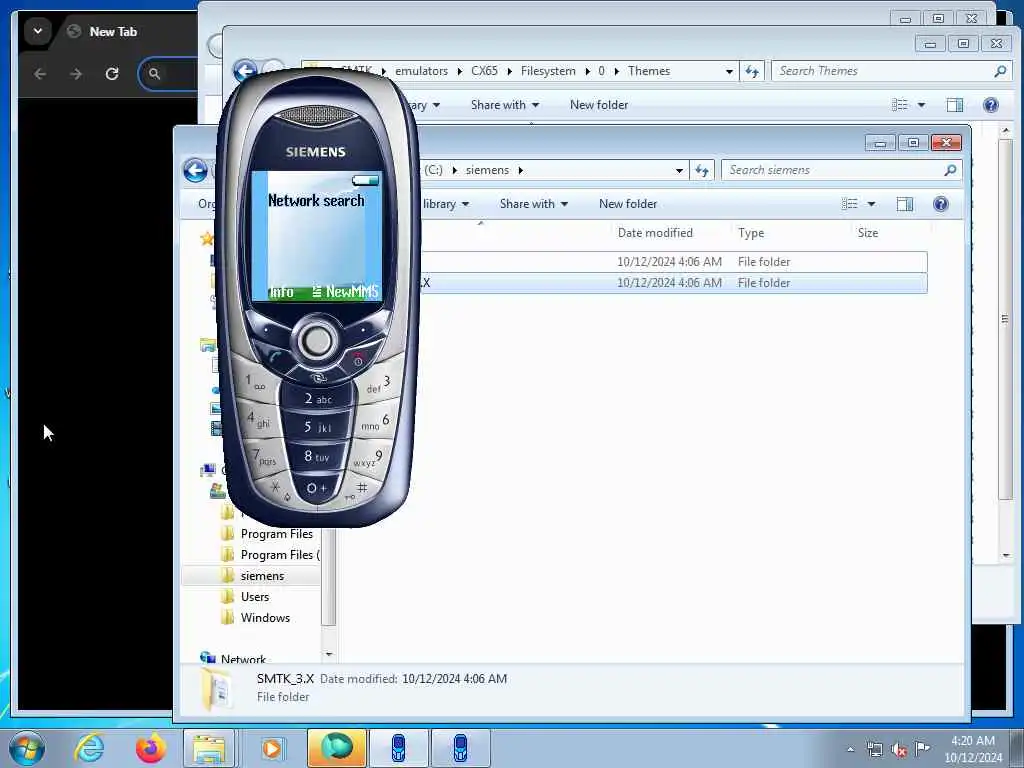Viewport: 1024px width, 768px height.
Task: Change the view icon in the siemens window toolbar
Action: tap(850, 204)
